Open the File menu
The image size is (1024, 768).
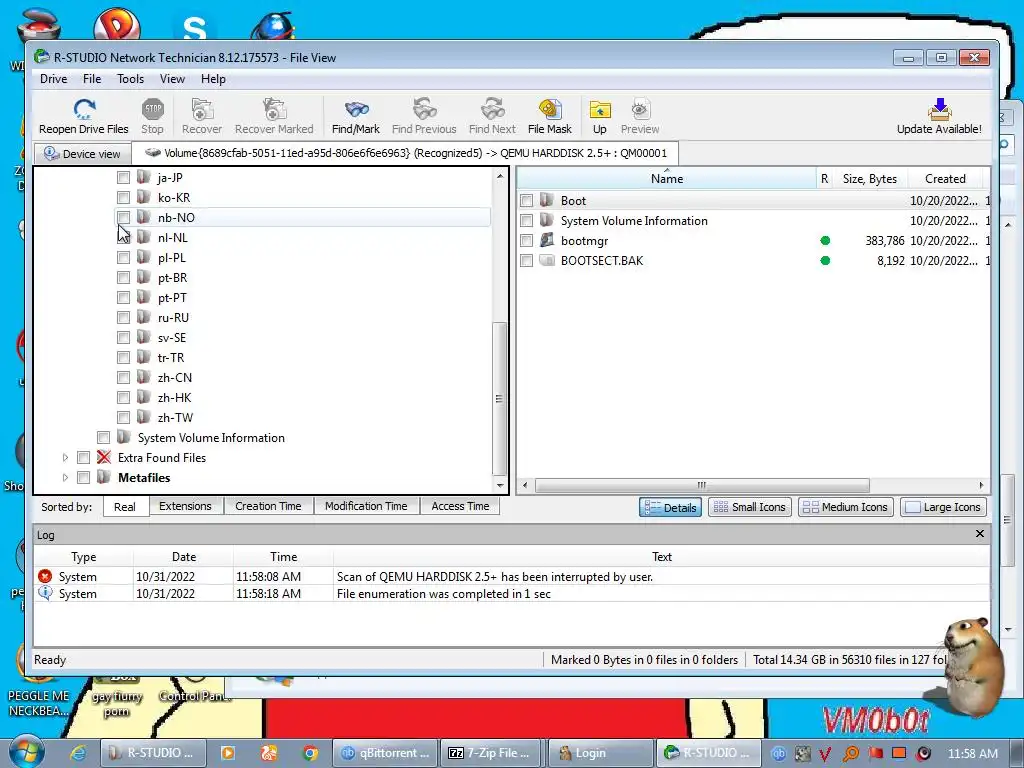click(x=92, y=79)
